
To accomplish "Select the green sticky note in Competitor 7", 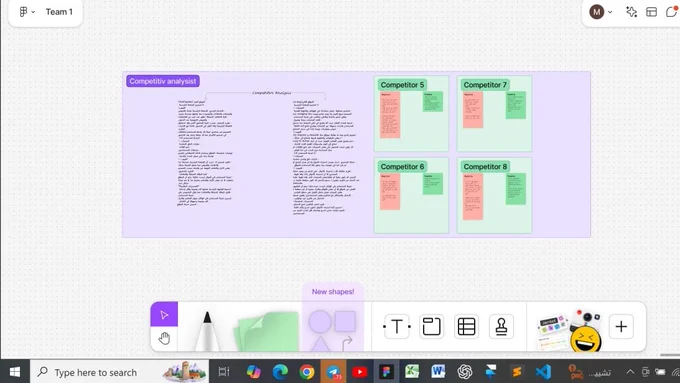I will (516, 105).
